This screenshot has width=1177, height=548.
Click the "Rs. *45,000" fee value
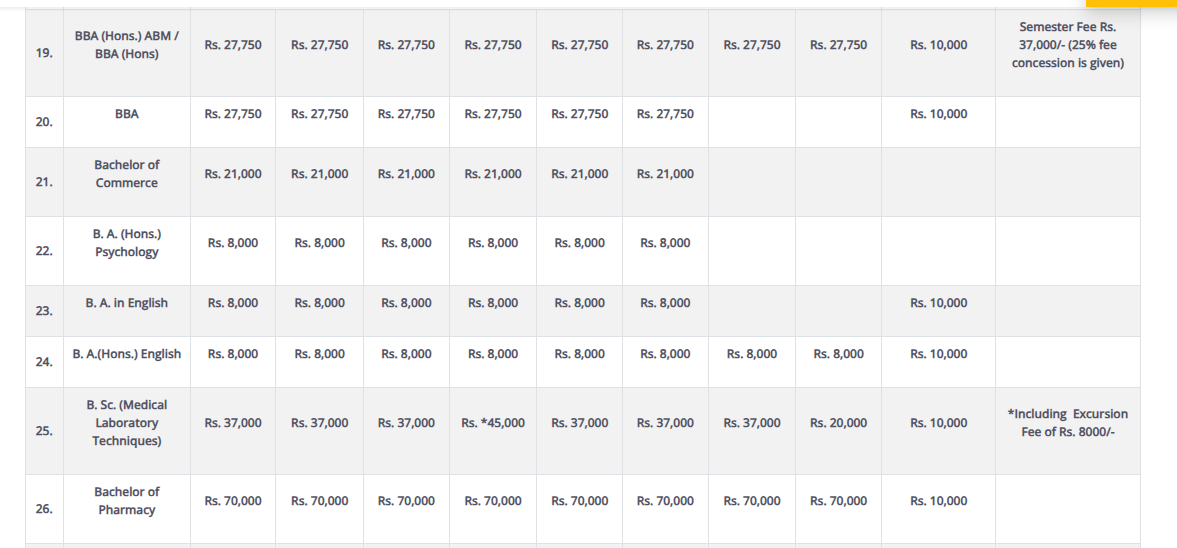click(493, 423)
